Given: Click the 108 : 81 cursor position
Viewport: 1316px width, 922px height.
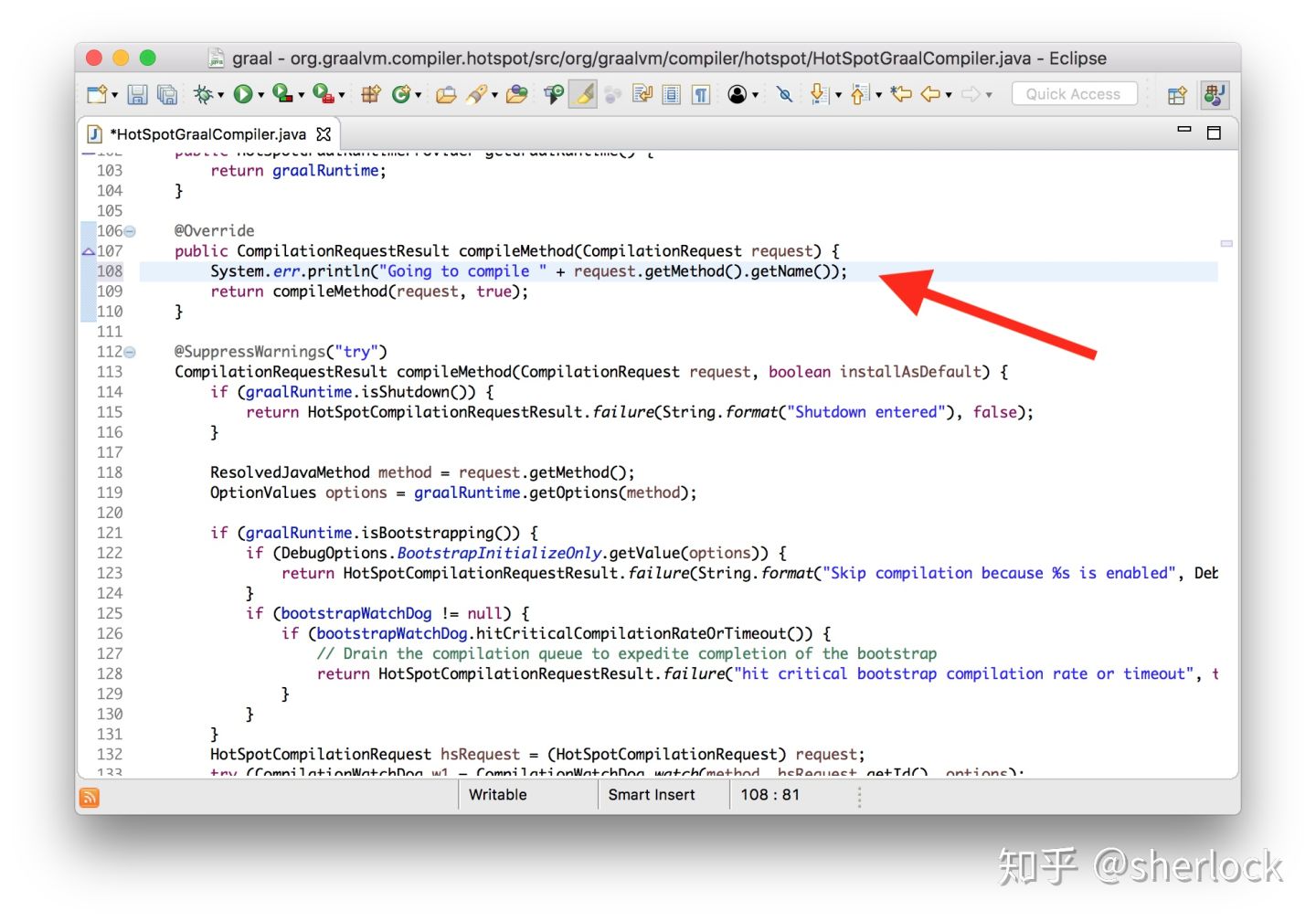Looking at the screenshot, I should click(x=769, y=795).
